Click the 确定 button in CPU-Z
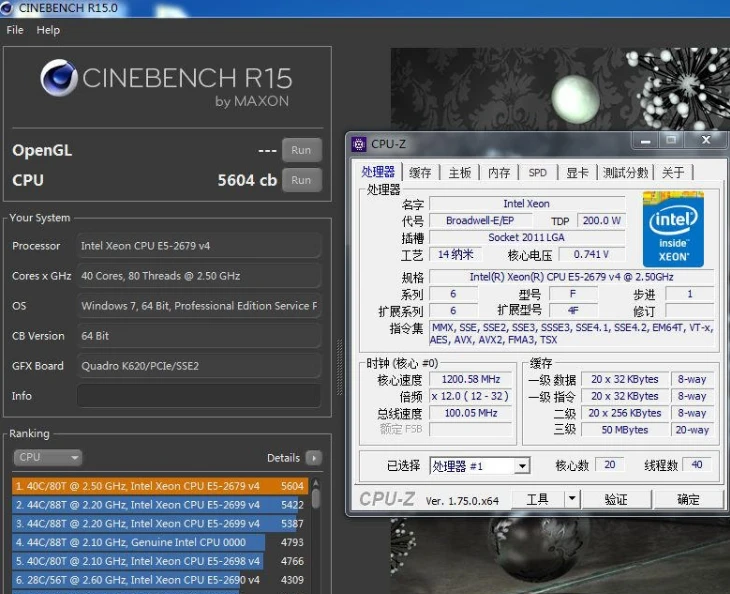Viewport: 730px width, 594px height. [x=688, y=500]
